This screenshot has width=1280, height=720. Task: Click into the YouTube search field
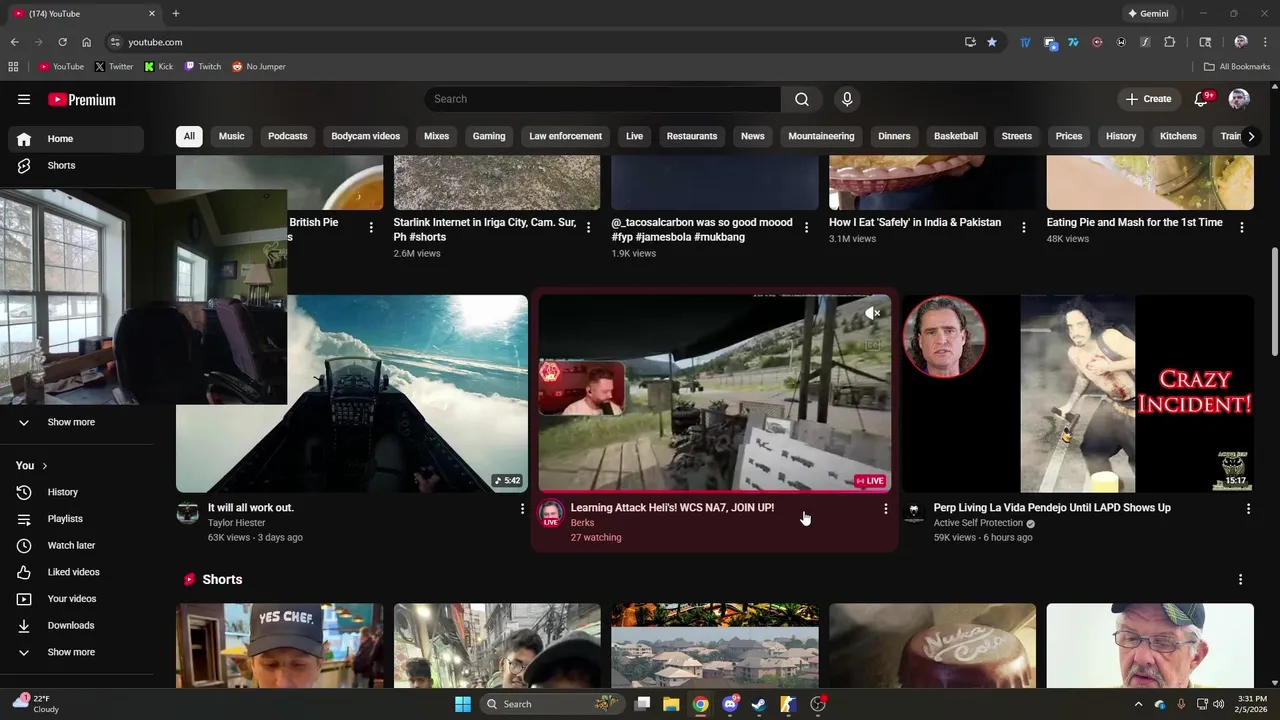(602, 99)
